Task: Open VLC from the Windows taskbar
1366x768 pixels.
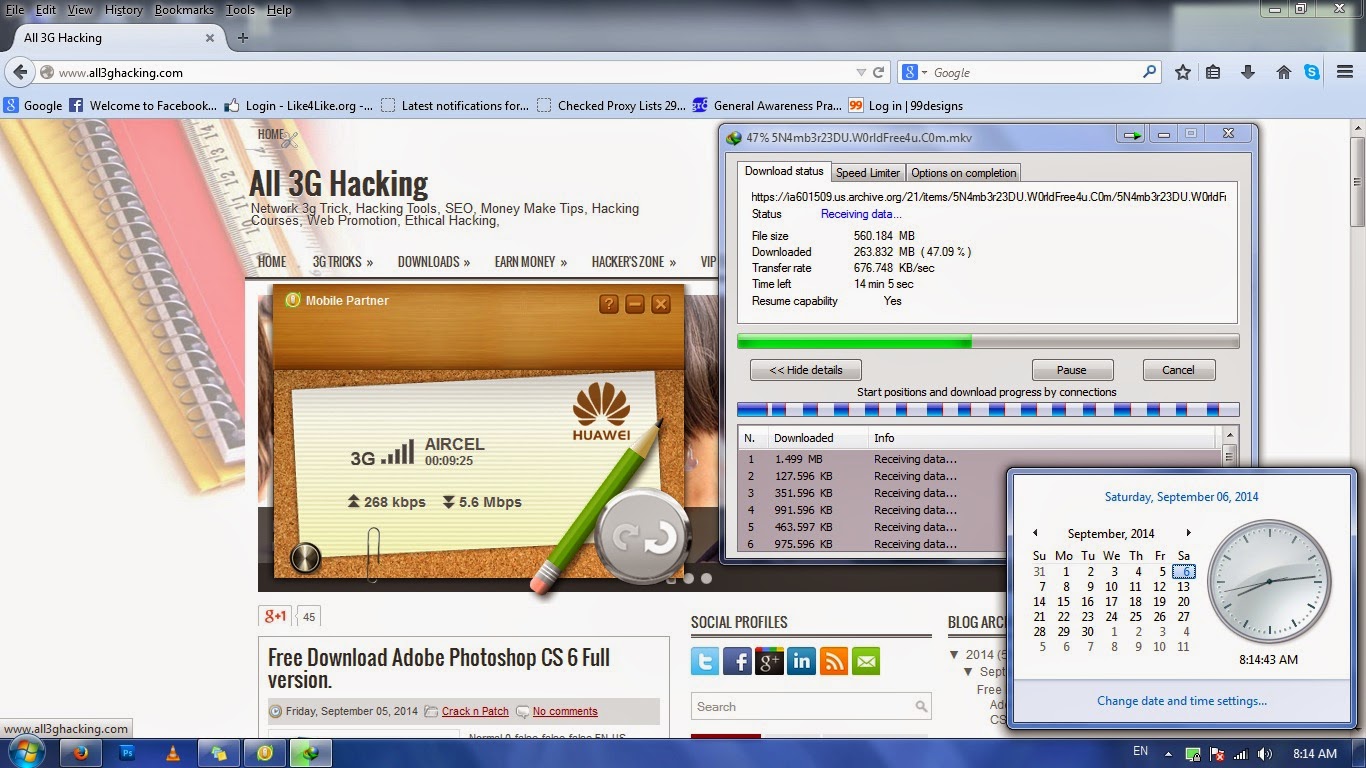Action: pyautogui.click(x=173, y=753)
